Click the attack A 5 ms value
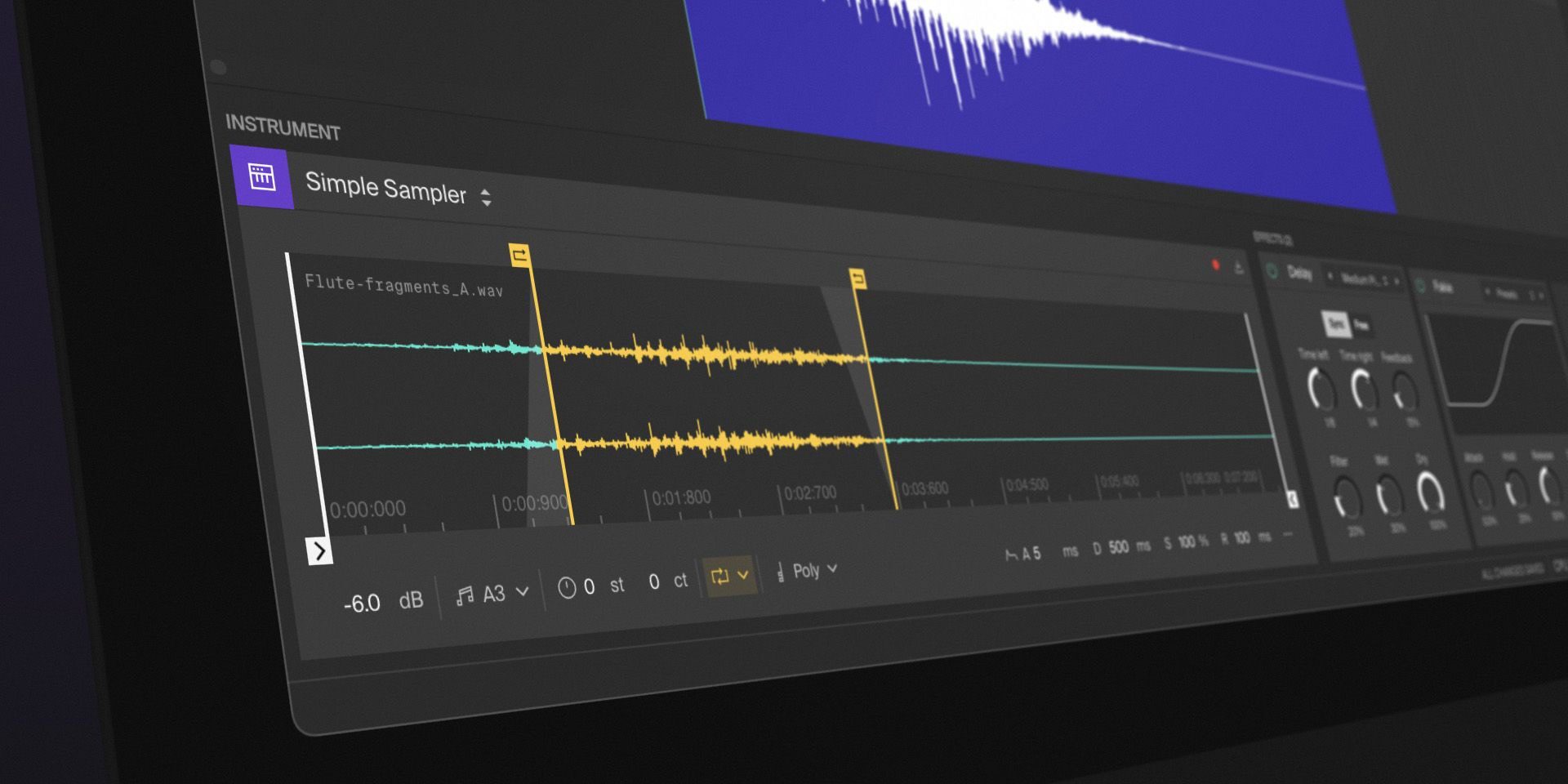This screenshot has height=784, width=1568. click(1049, 553)
